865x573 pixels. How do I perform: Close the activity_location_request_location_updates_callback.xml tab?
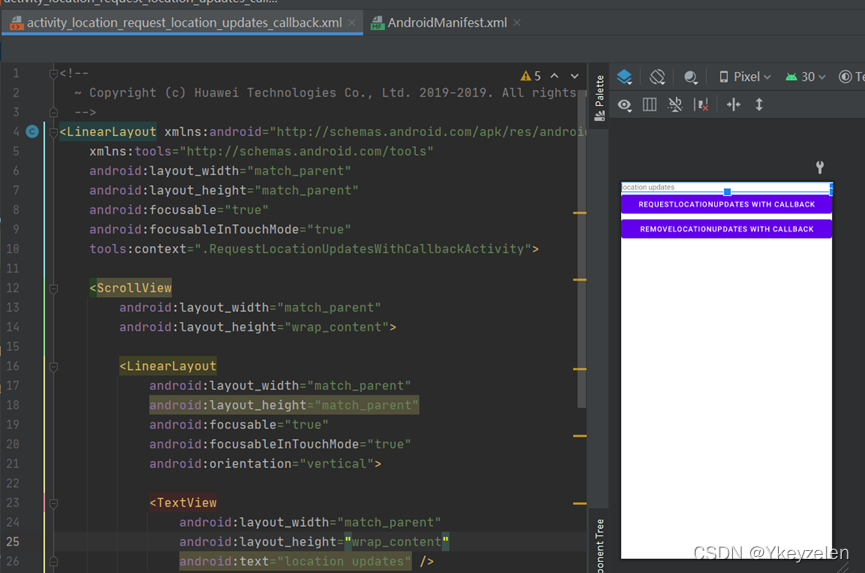coord(351,23)
